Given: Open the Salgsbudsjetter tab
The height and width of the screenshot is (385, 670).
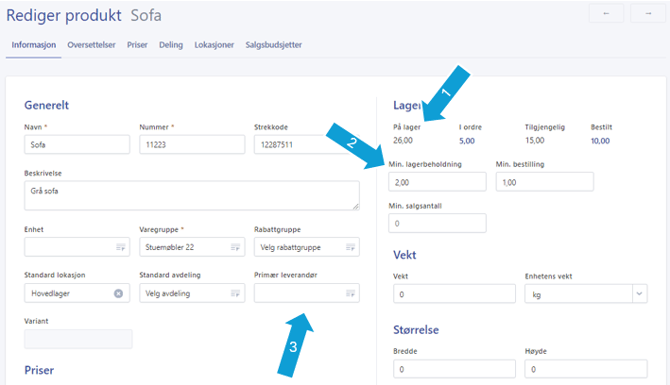Looking at the screenshot, I should coord(273,45).
